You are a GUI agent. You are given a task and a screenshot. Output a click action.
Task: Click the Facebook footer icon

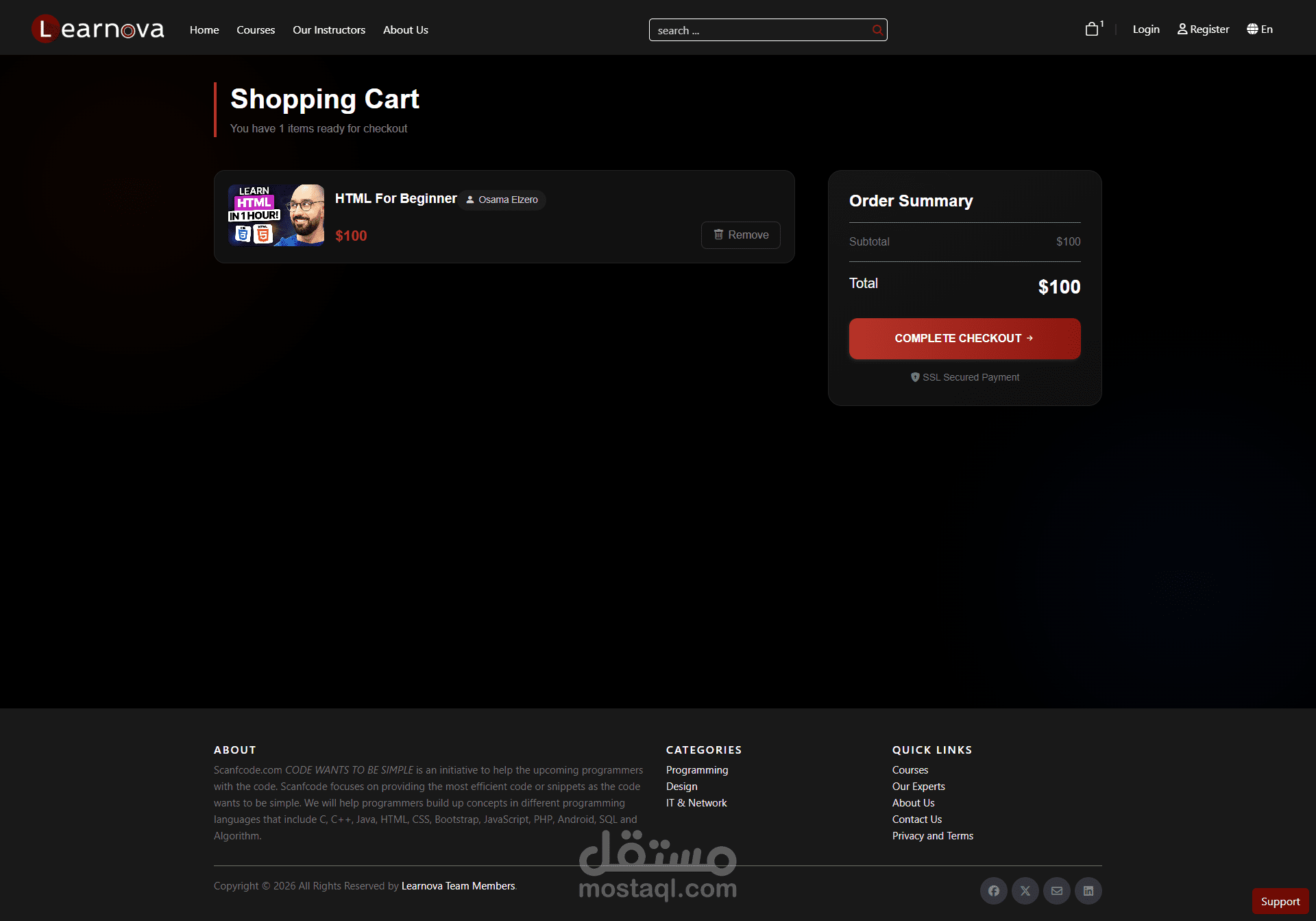[994, 891]
